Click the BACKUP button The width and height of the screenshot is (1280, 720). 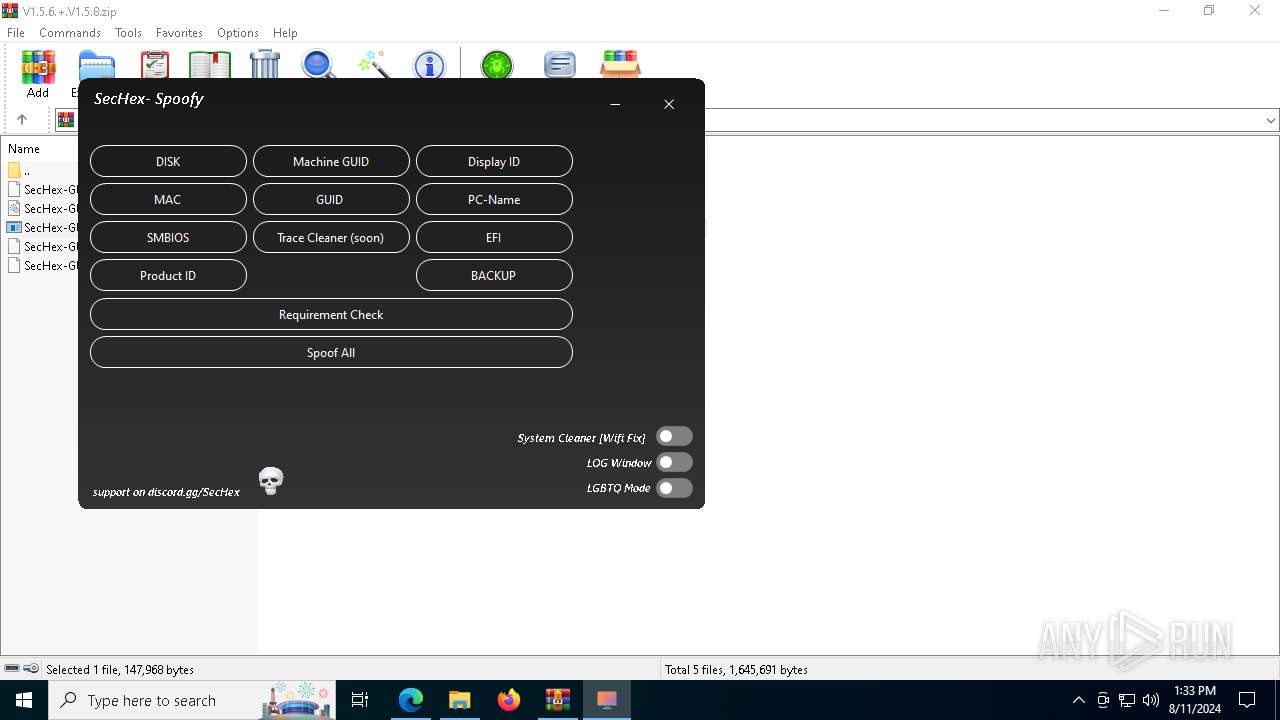click(494, 275)
